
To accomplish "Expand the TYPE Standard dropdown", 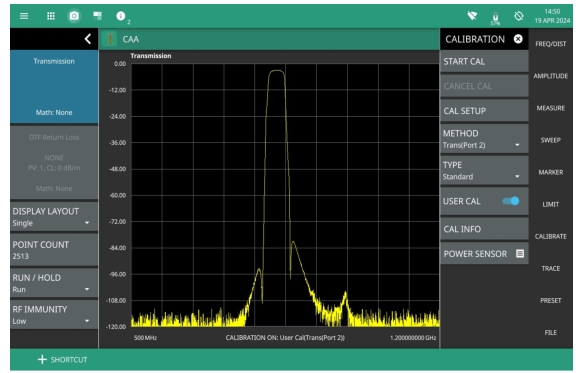I will pyautogui.click(x=484, y=170).
